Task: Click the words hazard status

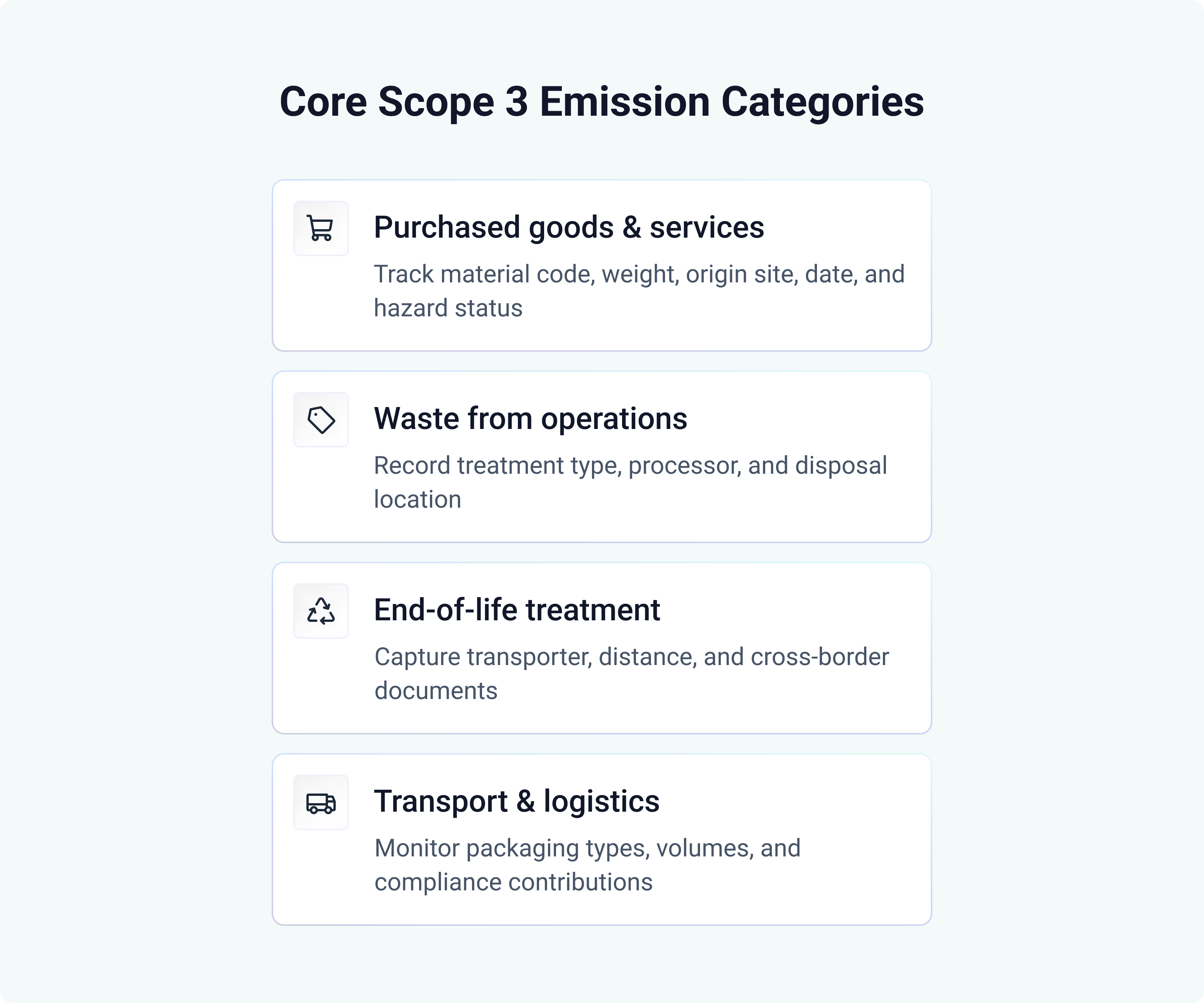Action: [448, 308]
